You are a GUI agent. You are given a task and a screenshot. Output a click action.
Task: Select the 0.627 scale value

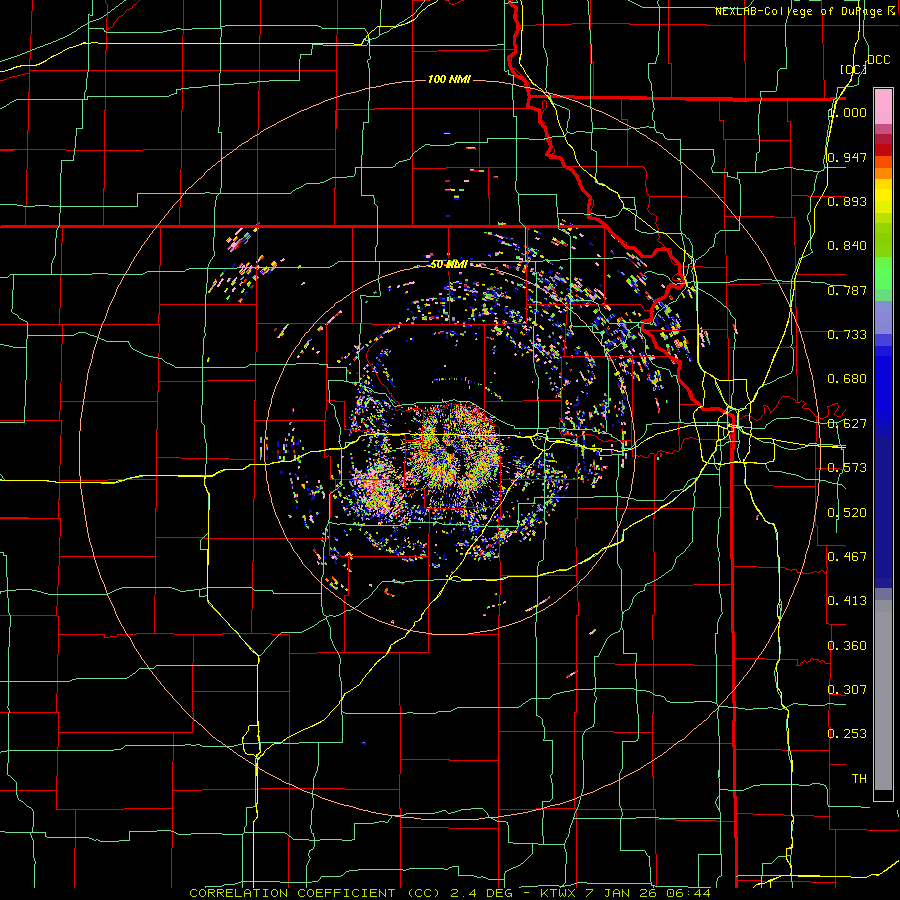click(x=847, y=424)
